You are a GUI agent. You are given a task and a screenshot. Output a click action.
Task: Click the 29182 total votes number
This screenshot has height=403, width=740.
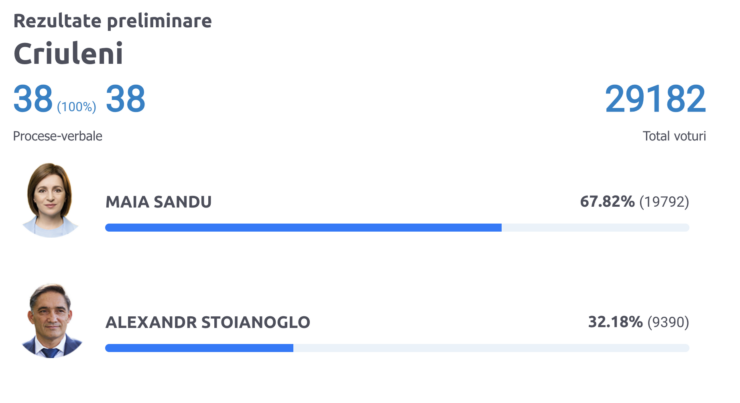pos(656,99)
